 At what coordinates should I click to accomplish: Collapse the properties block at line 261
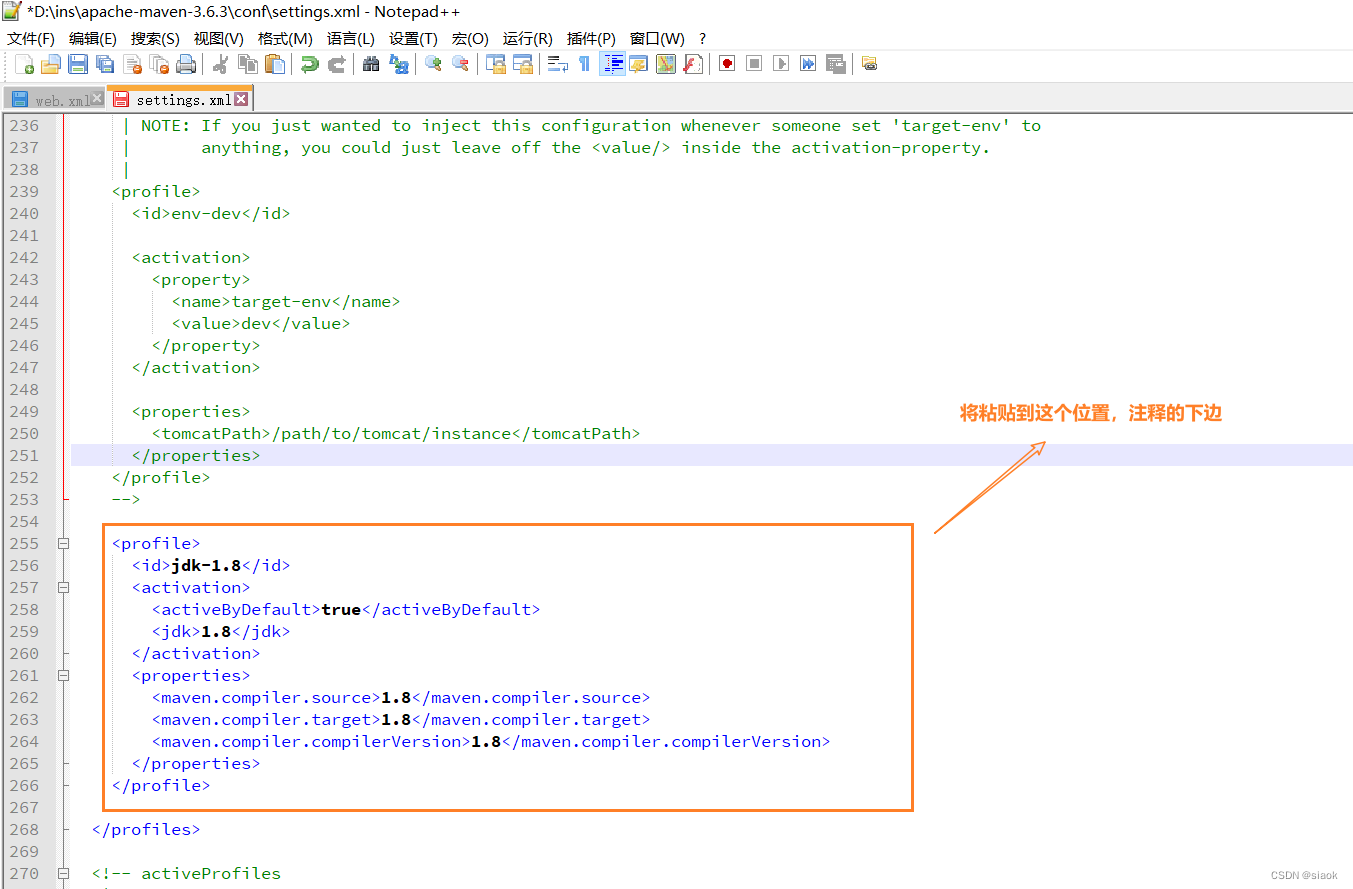(x=64, y=676)
